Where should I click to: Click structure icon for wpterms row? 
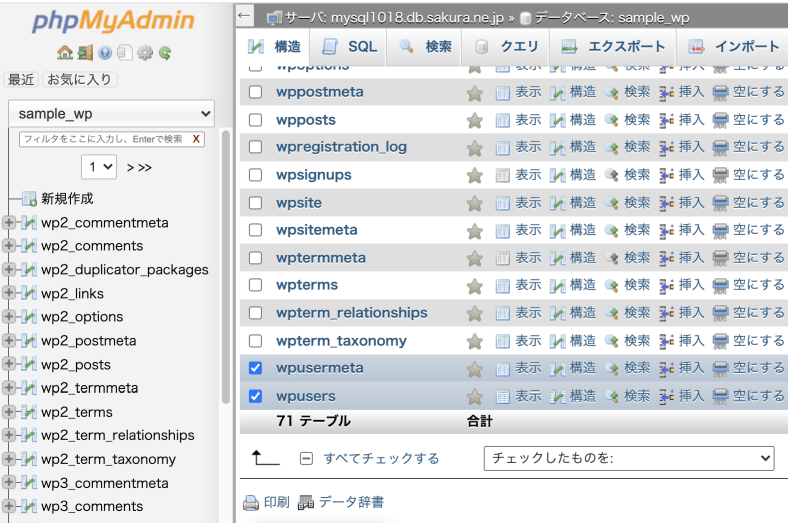click(557, 286)
